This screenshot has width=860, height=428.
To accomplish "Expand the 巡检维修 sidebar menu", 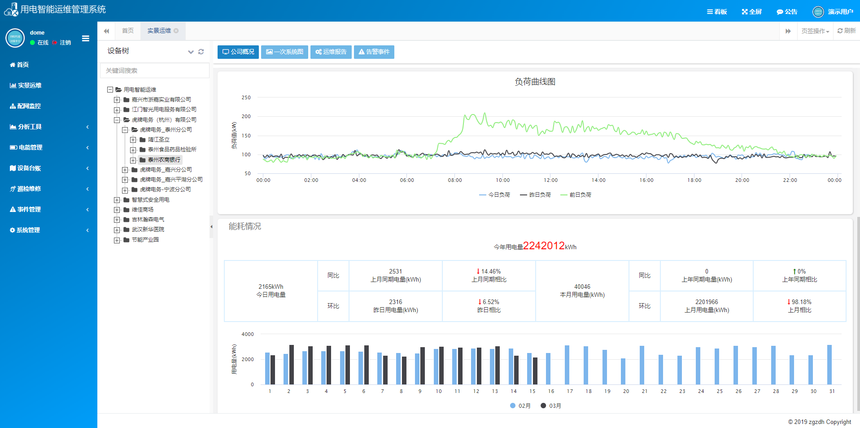I will point(48,189).
